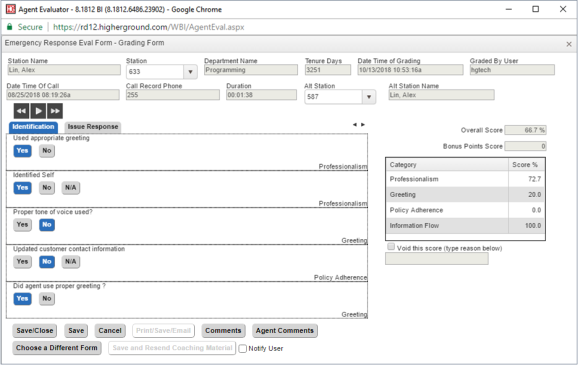Switch to the Identification tab
This screenshot has width=578, height=365.
33,127
